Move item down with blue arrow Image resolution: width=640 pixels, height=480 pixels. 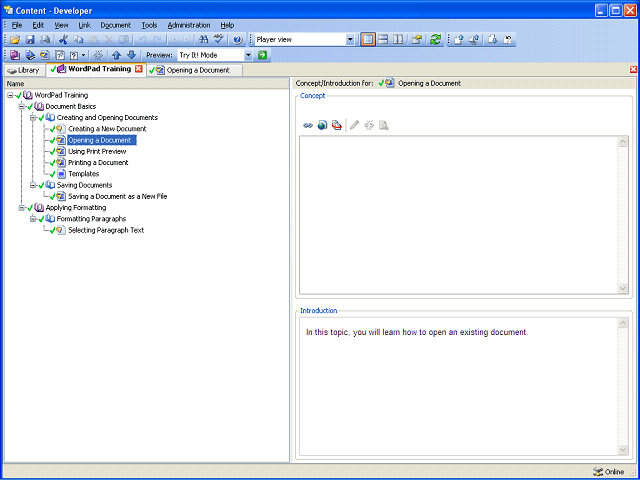coord(131,55)
